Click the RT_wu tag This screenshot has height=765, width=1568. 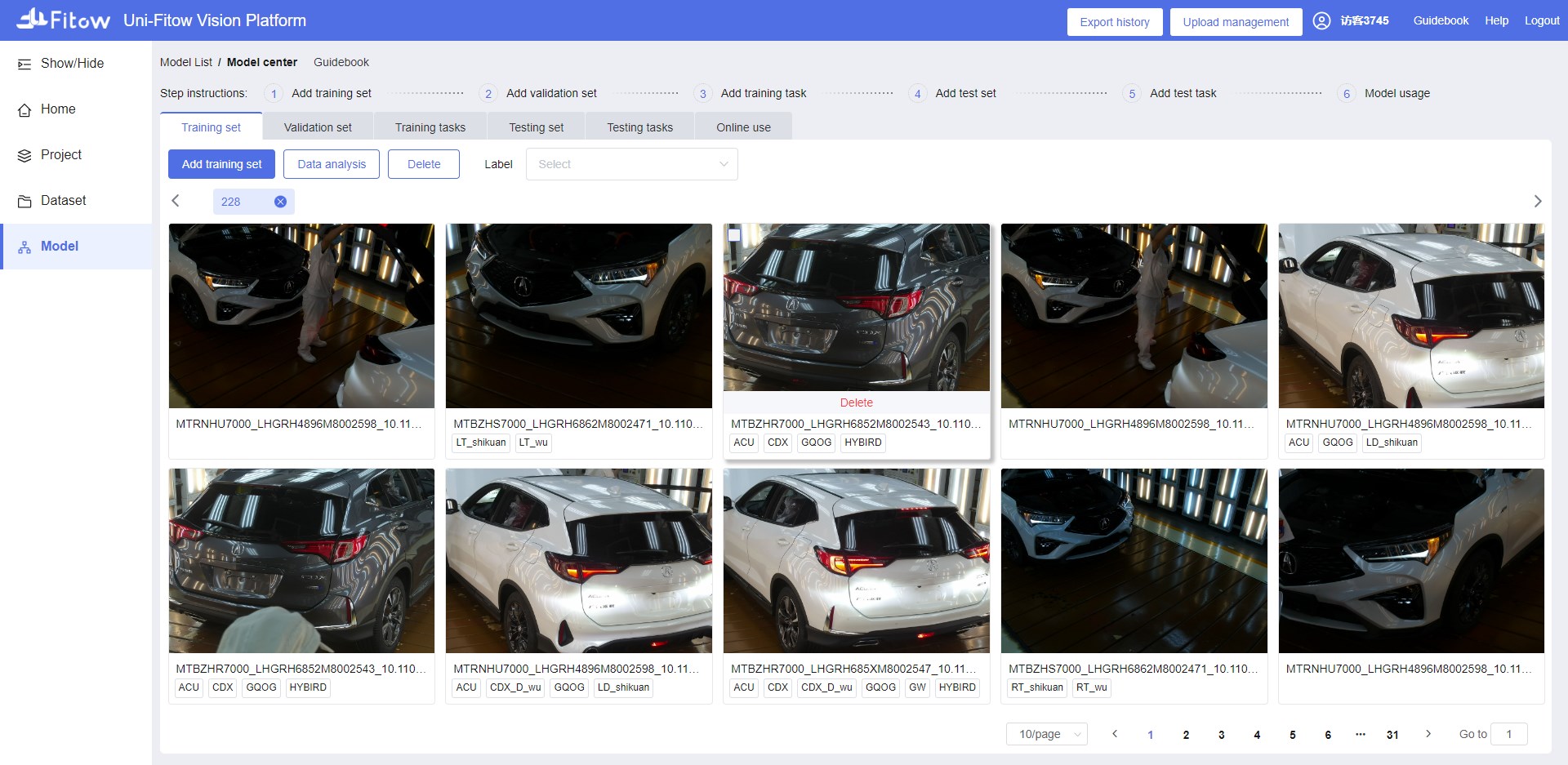coord(1092,687)
